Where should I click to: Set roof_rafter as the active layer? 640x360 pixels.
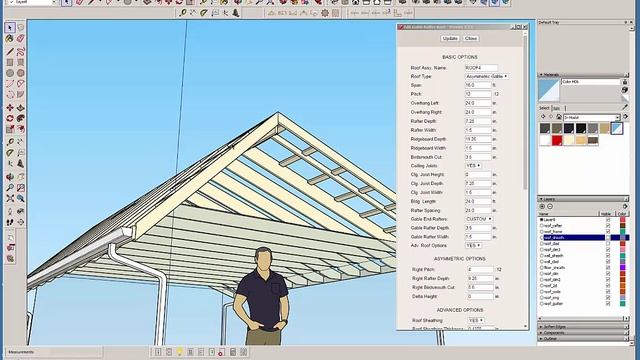point(542,225)
